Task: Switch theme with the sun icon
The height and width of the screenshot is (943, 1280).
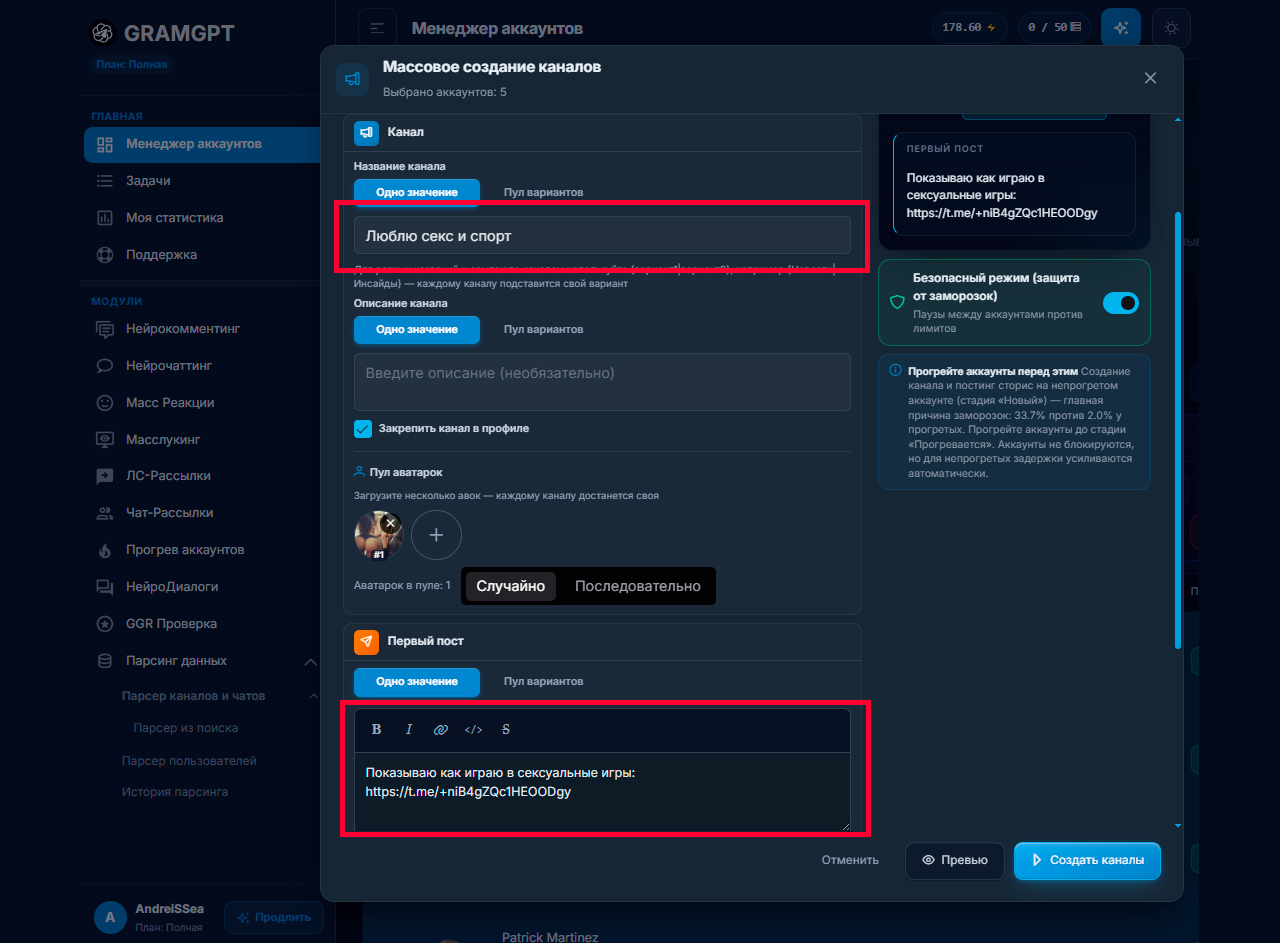Action: 1171,28
